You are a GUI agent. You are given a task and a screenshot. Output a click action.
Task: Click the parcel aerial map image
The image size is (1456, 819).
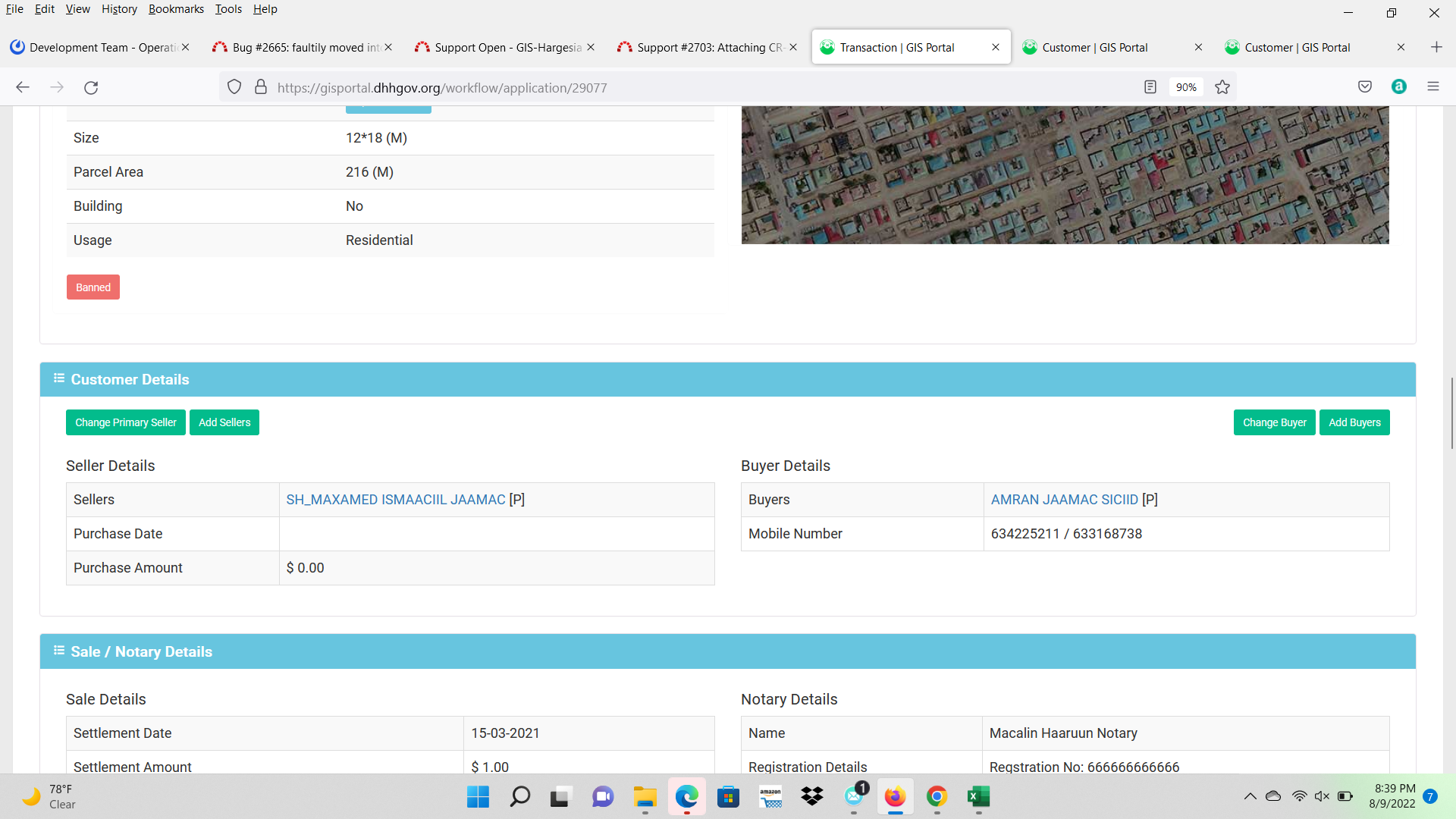pos(1065,175)
